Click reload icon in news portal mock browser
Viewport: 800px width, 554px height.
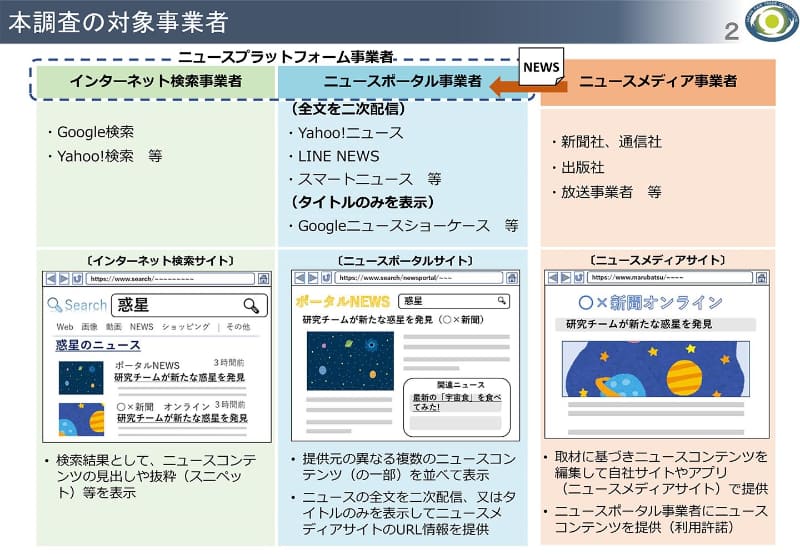pos(326,278)
